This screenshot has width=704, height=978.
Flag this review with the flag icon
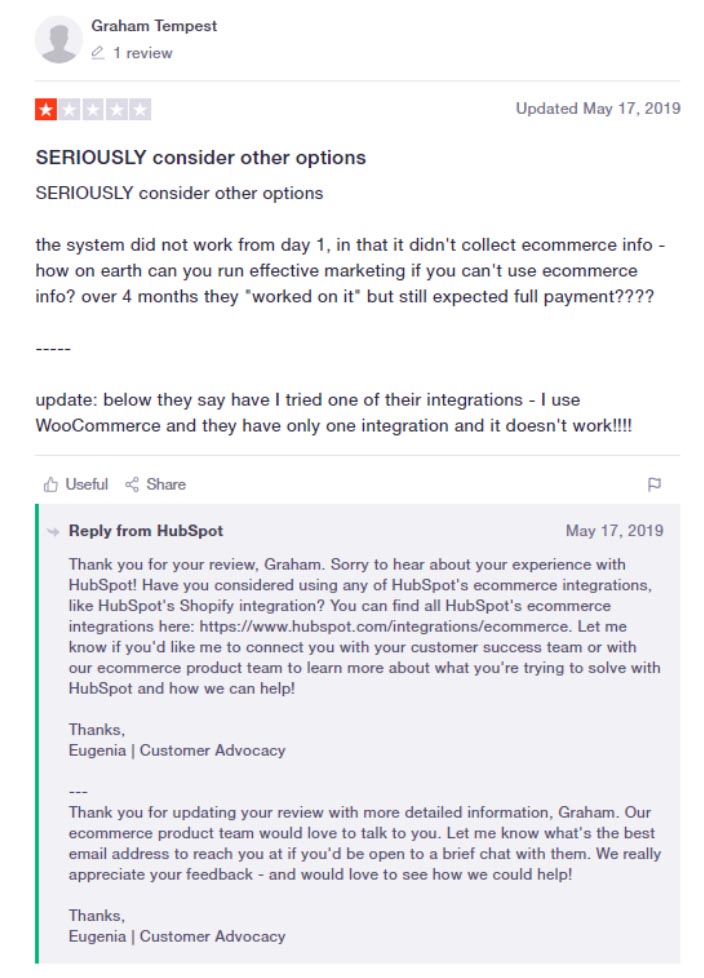(654, 484)
